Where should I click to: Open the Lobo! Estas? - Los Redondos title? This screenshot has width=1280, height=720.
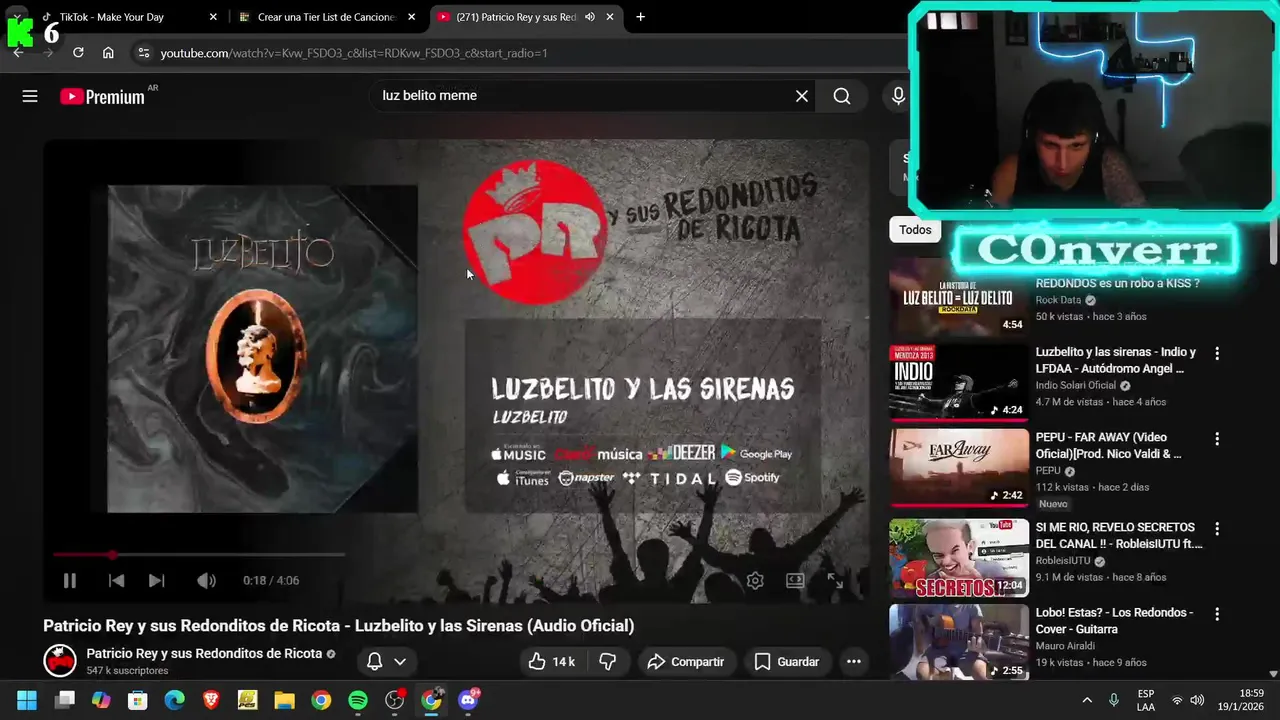tap(1114, 620)
